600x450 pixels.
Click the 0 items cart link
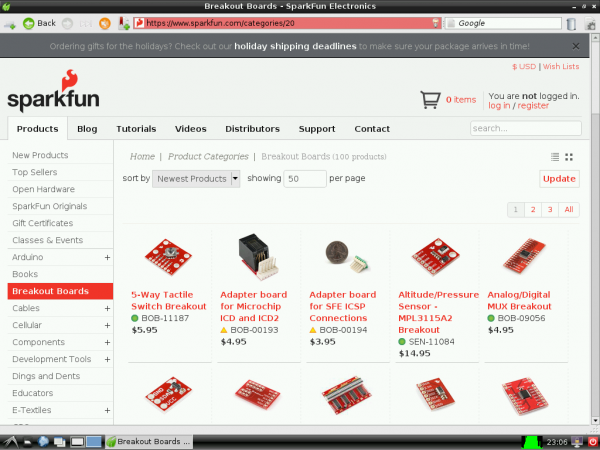[x=461, y=100]
